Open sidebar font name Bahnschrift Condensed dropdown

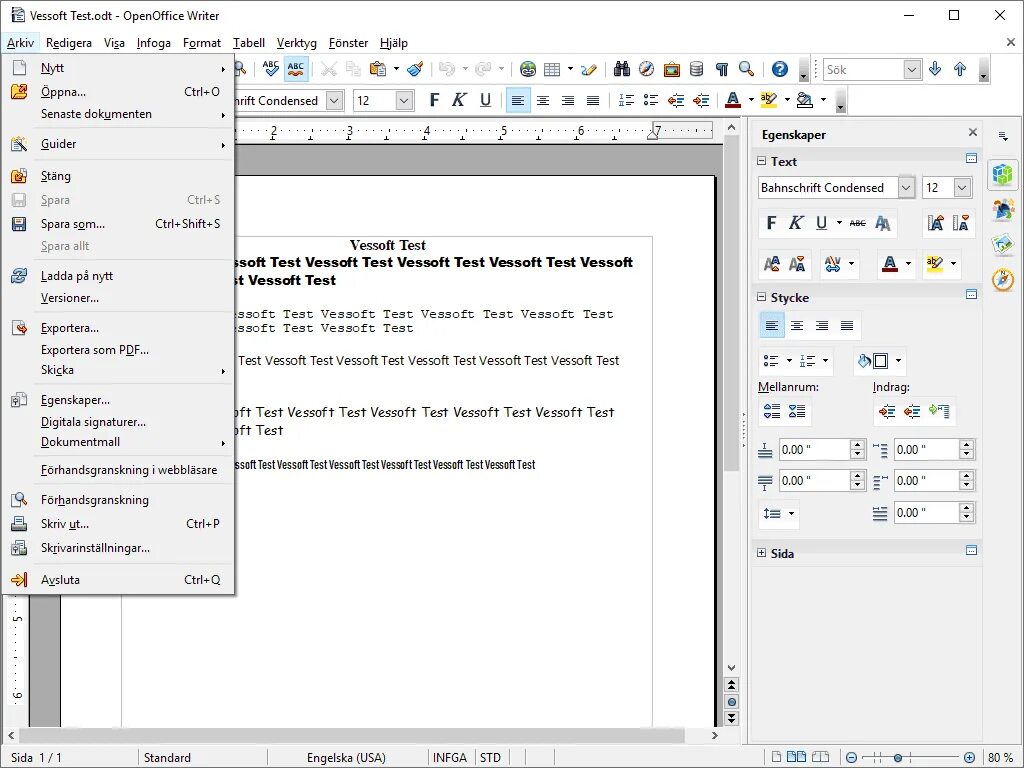(906, 187)
